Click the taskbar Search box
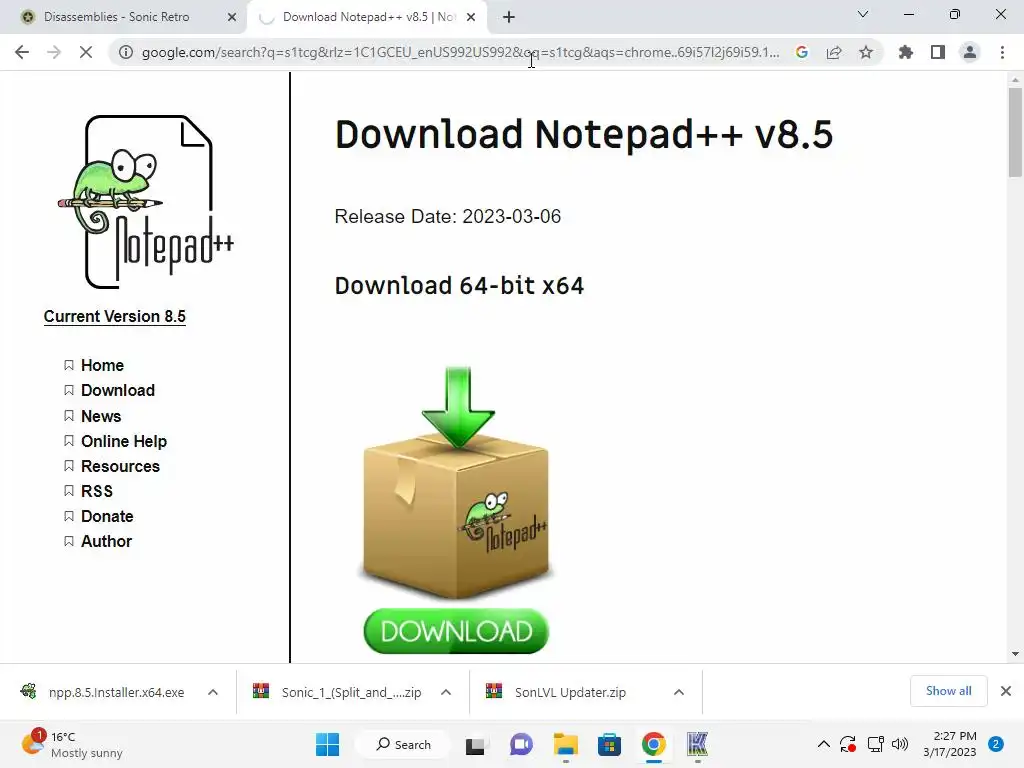 403,744
